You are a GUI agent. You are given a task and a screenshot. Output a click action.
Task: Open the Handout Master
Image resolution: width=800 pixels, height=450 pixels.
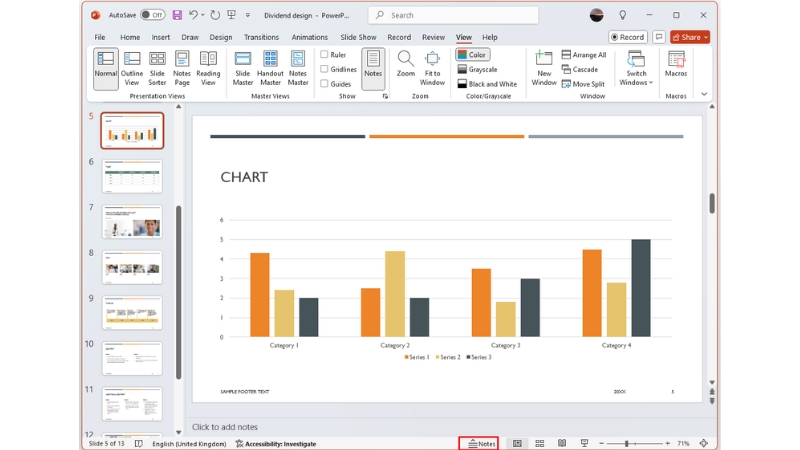coord(270,68)
